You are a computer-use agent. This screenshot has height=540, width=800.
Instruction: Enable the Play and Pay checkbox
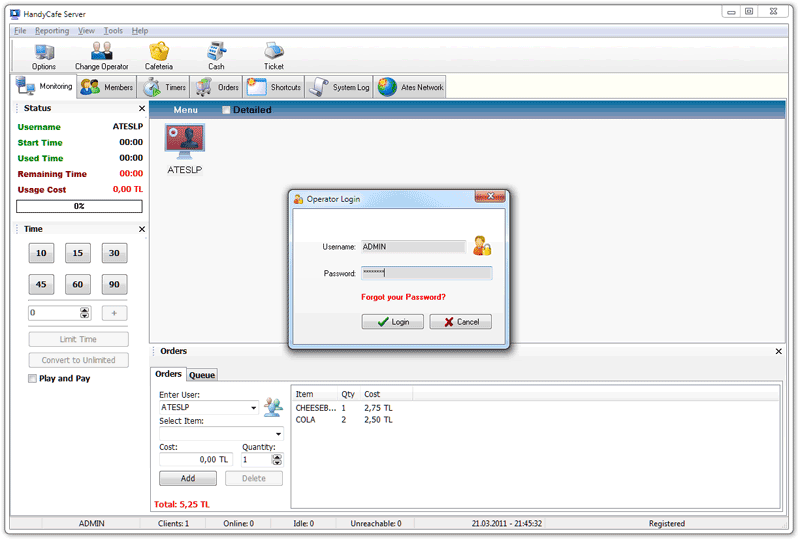click(x=33, y=379)
